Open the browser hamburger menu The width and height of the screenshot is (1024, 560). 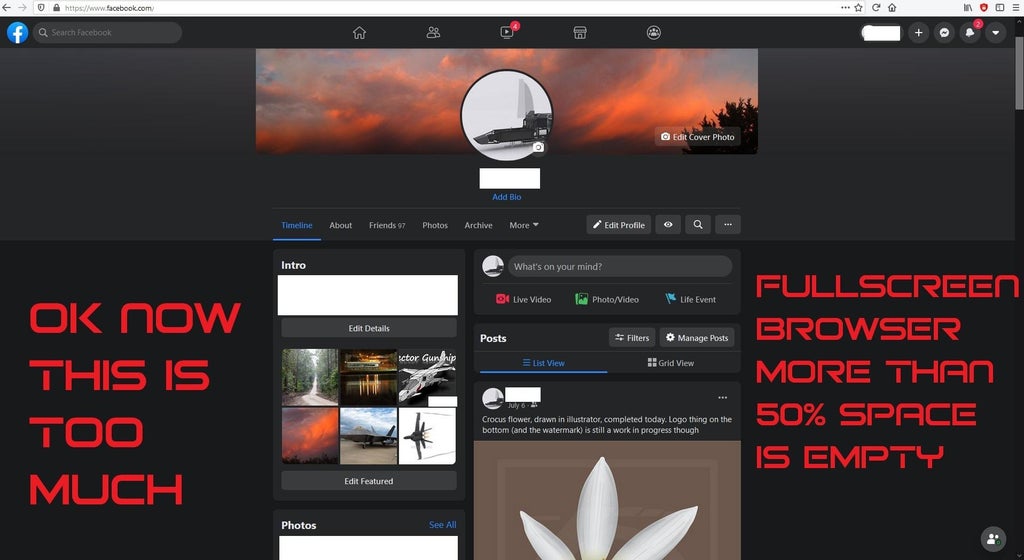point(1016,8)
